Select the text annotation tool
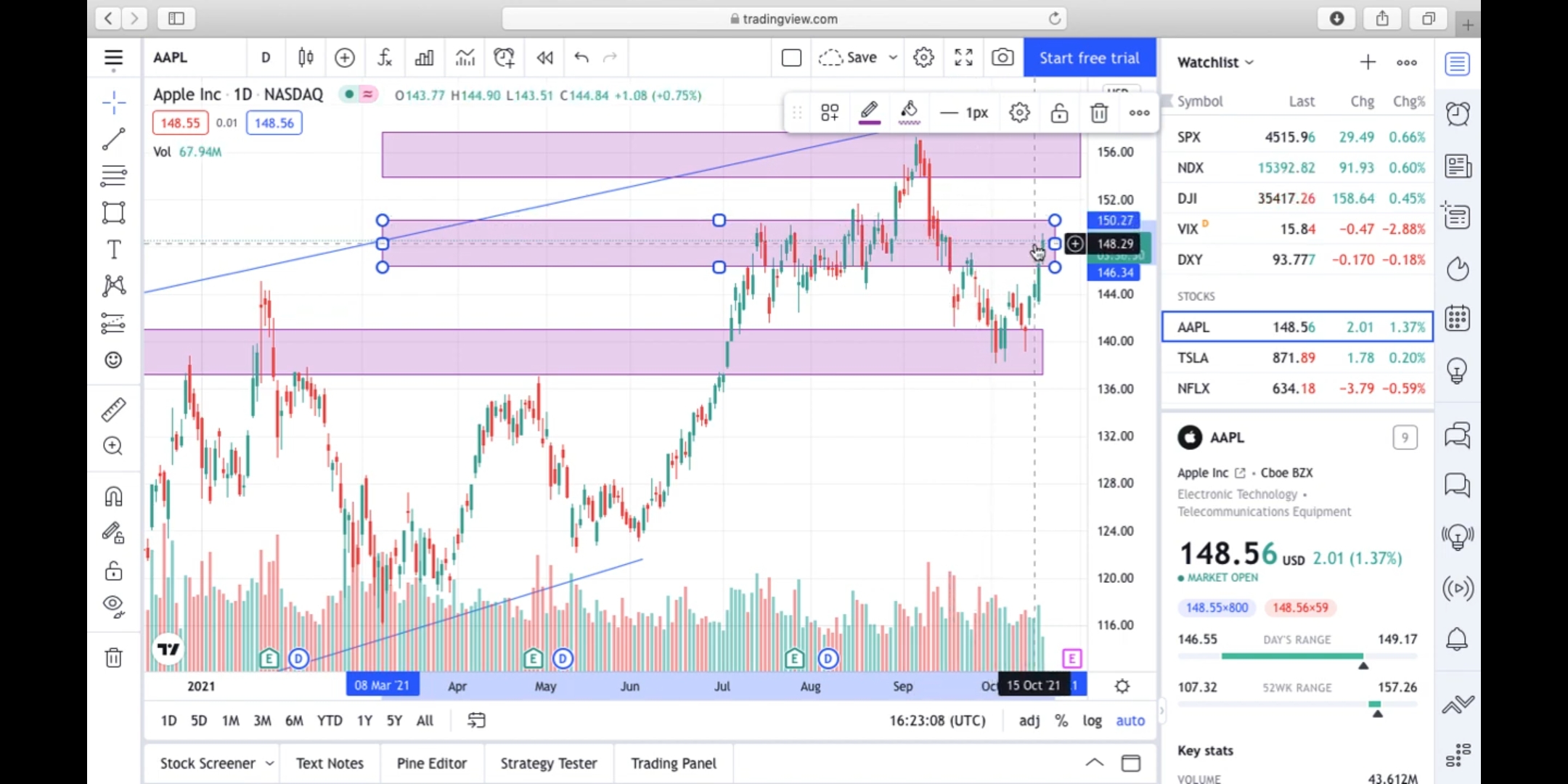 click(x=113, y=250)
